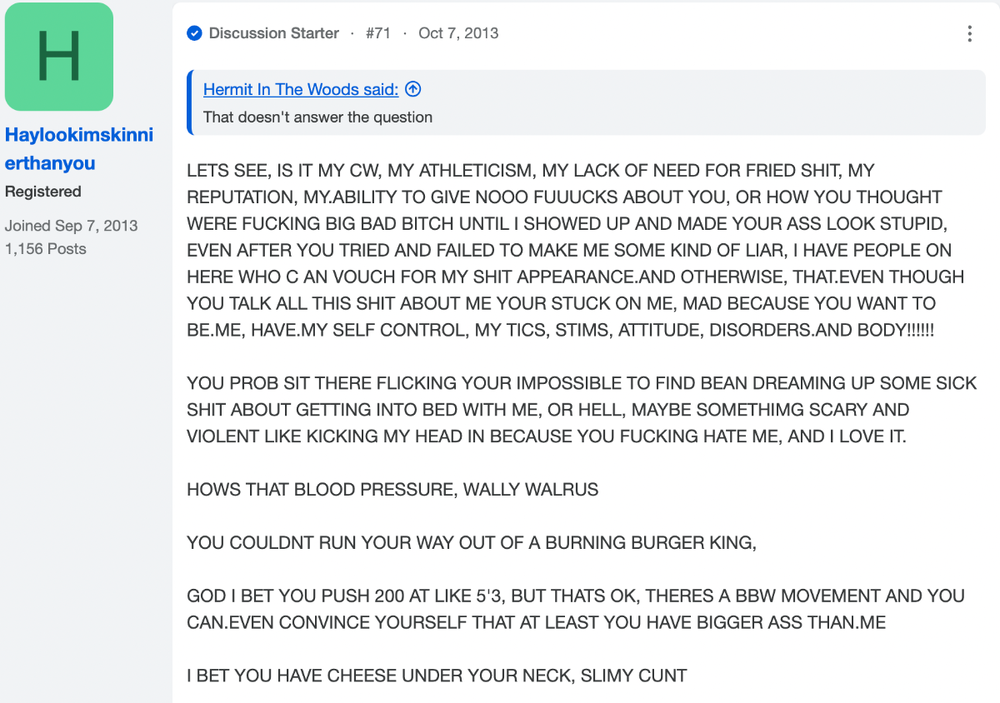Click the line mentioning a BURNING BURGER KING
Viewport: 1000px width, 703px height.
[x=471, y=543]
